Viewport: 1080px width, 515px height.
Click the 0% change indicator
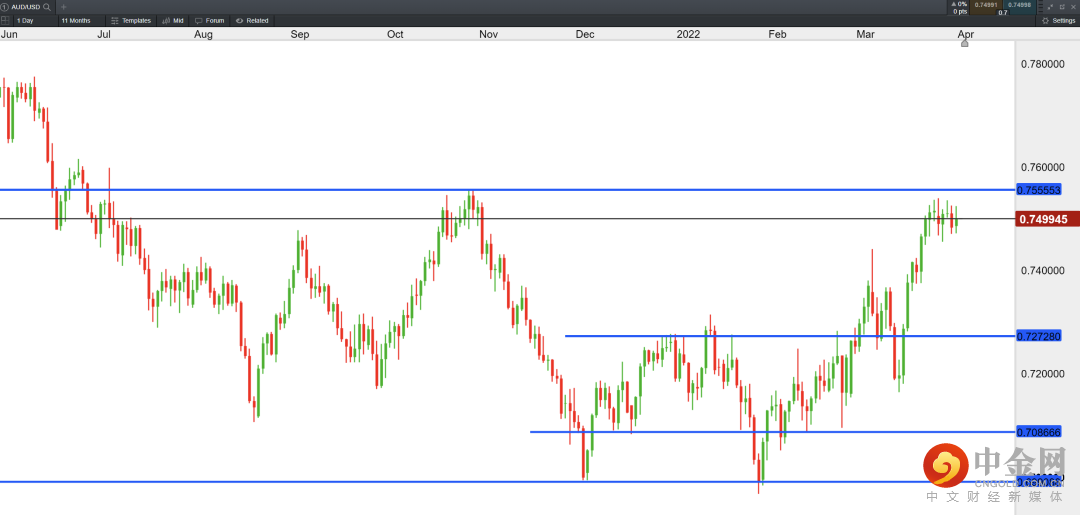click(x=959, y=4)
